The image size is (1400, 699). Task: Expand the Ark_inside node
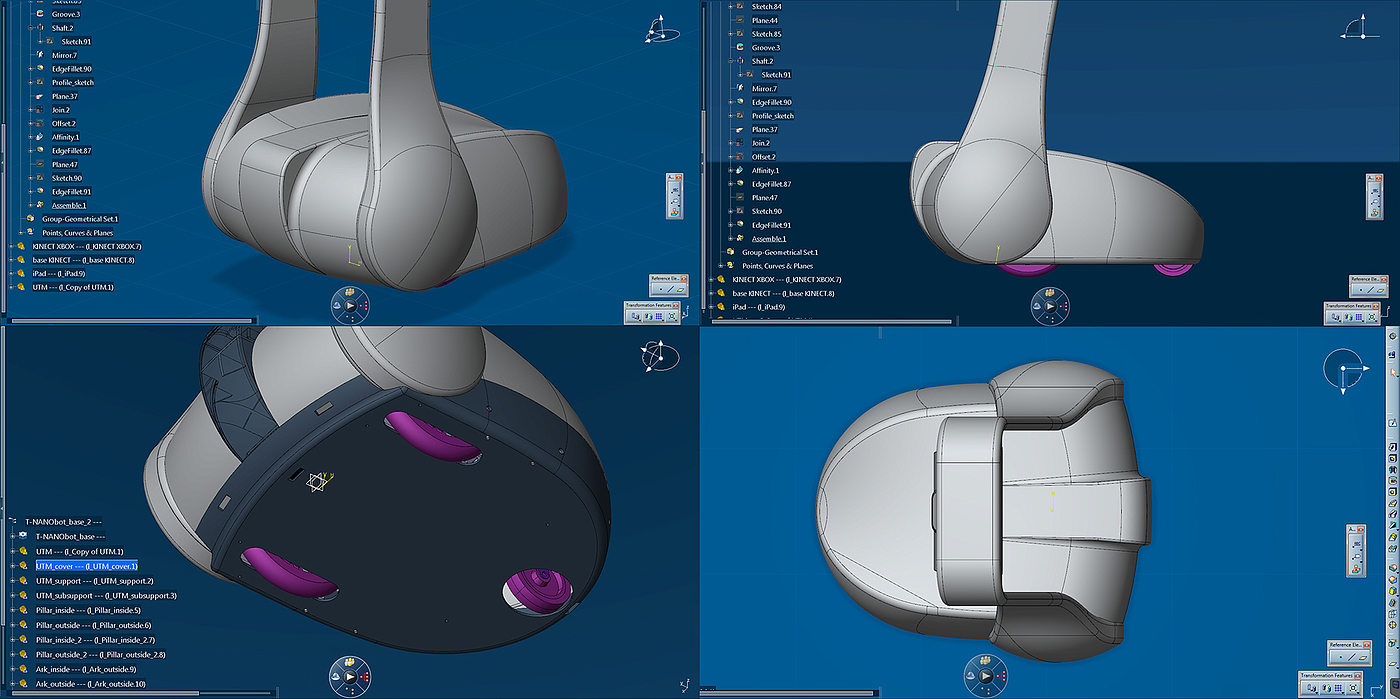(13, 669)
